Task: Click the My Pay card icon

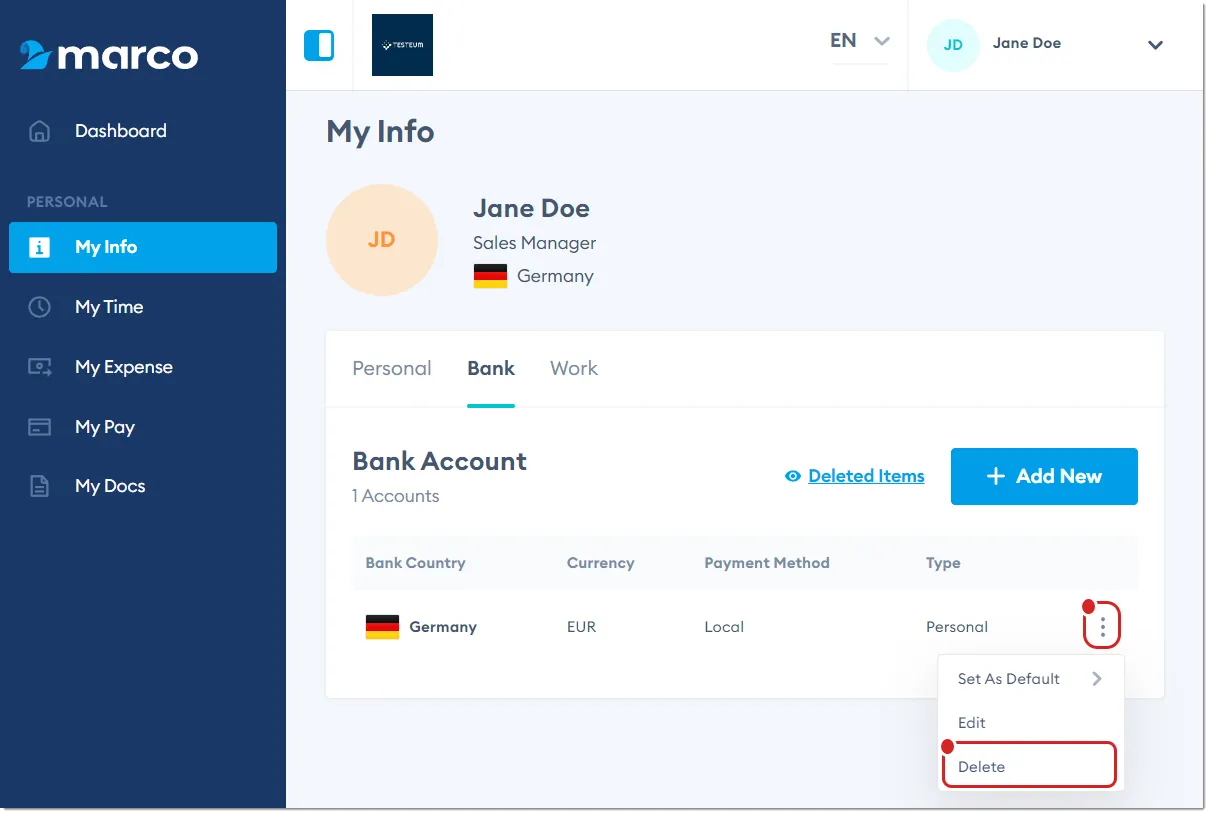Action: click(39, 427)
